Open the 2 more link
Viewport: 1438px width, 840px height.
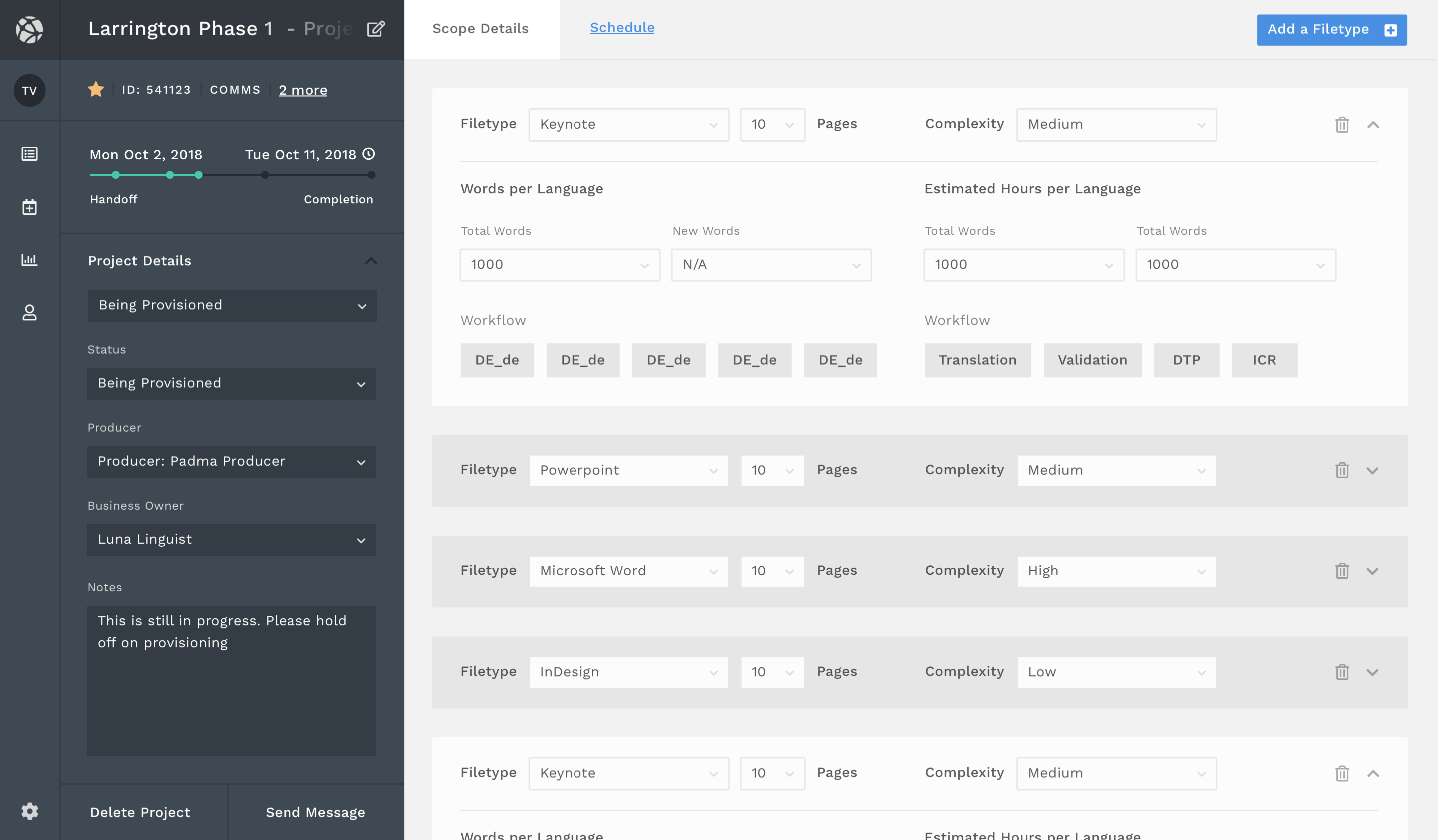click(303, 90)
